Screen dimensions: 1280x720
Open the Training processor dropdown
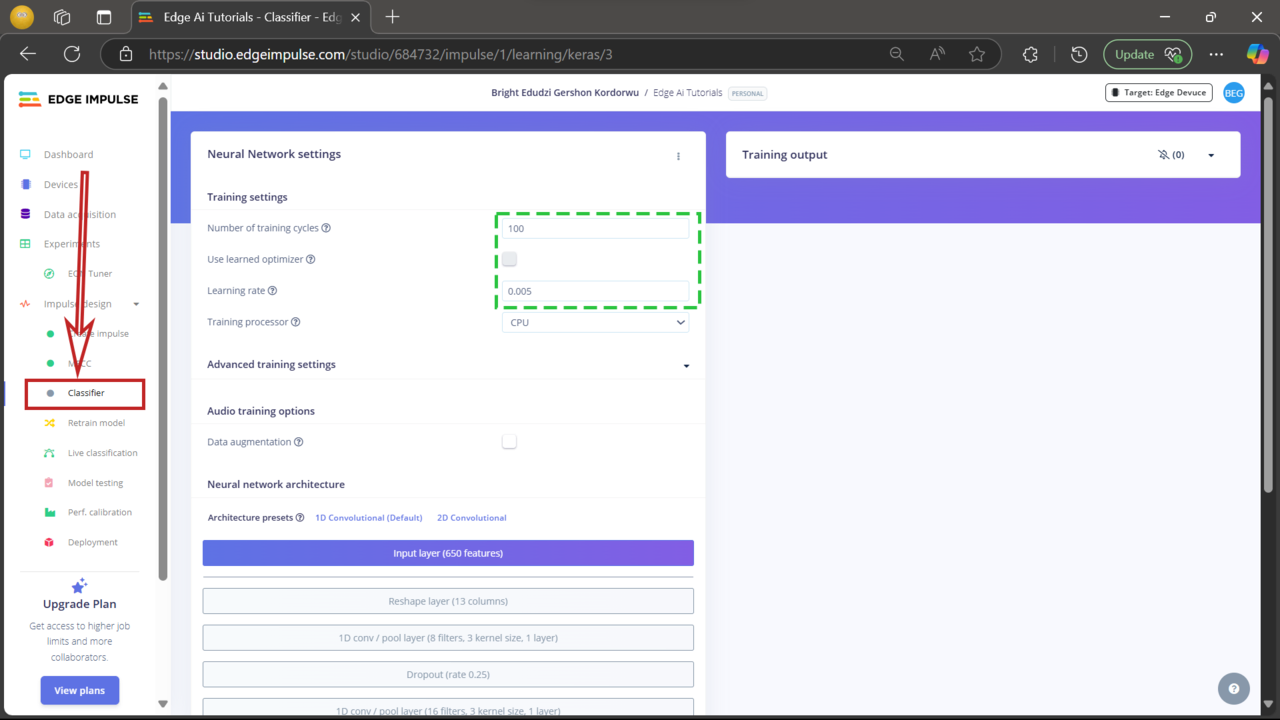(x=595, y=322)
